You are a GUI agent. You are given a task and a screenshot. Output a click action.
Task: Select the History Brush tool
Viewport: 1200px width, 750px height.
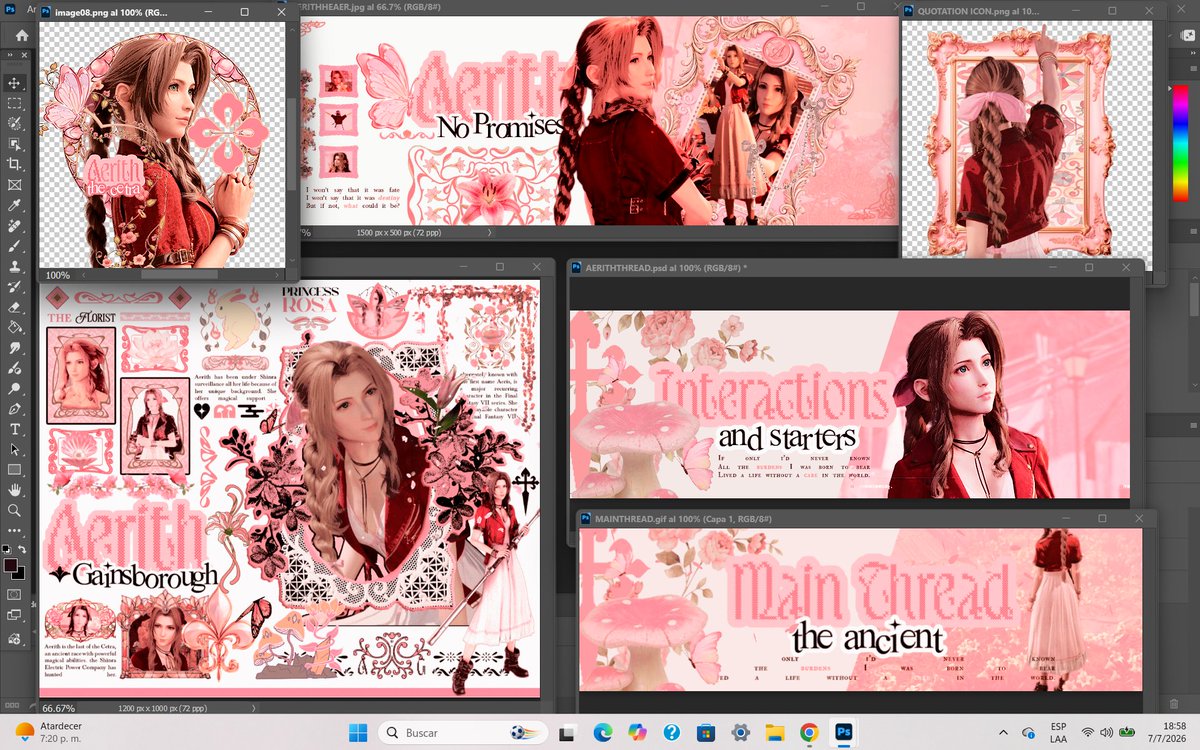(x=15, y=287)
